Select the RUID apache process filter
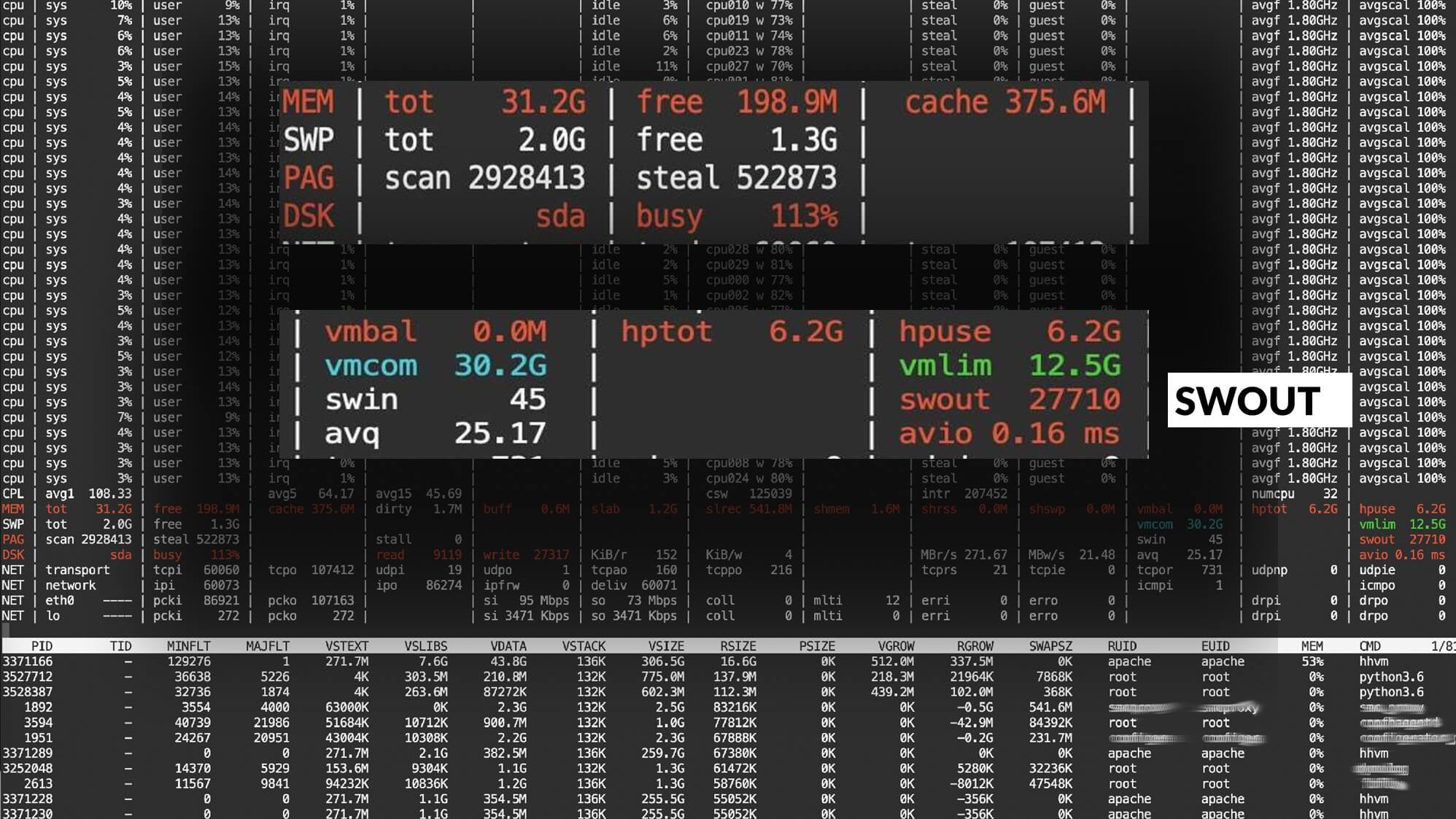The image size is (1456, 819). point(1129,661)
